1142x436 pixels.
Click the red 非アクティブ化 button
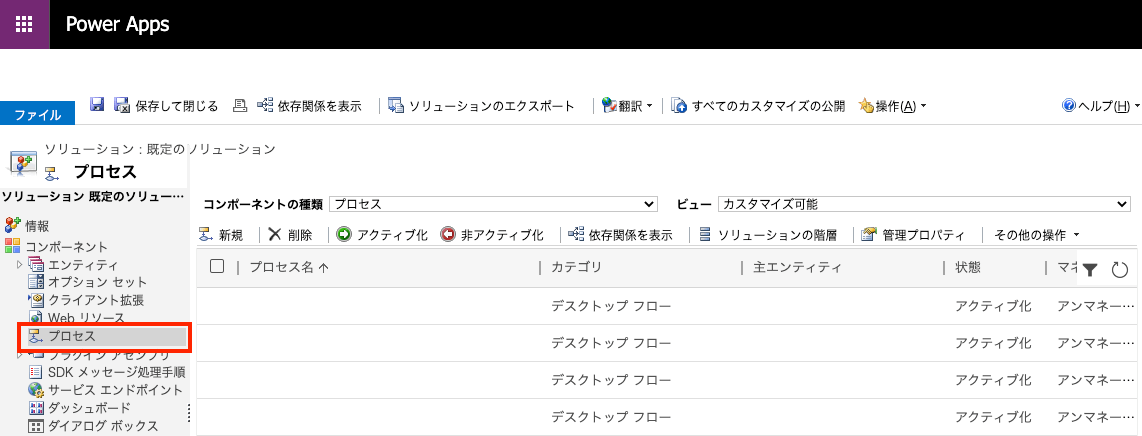point(492,235)
